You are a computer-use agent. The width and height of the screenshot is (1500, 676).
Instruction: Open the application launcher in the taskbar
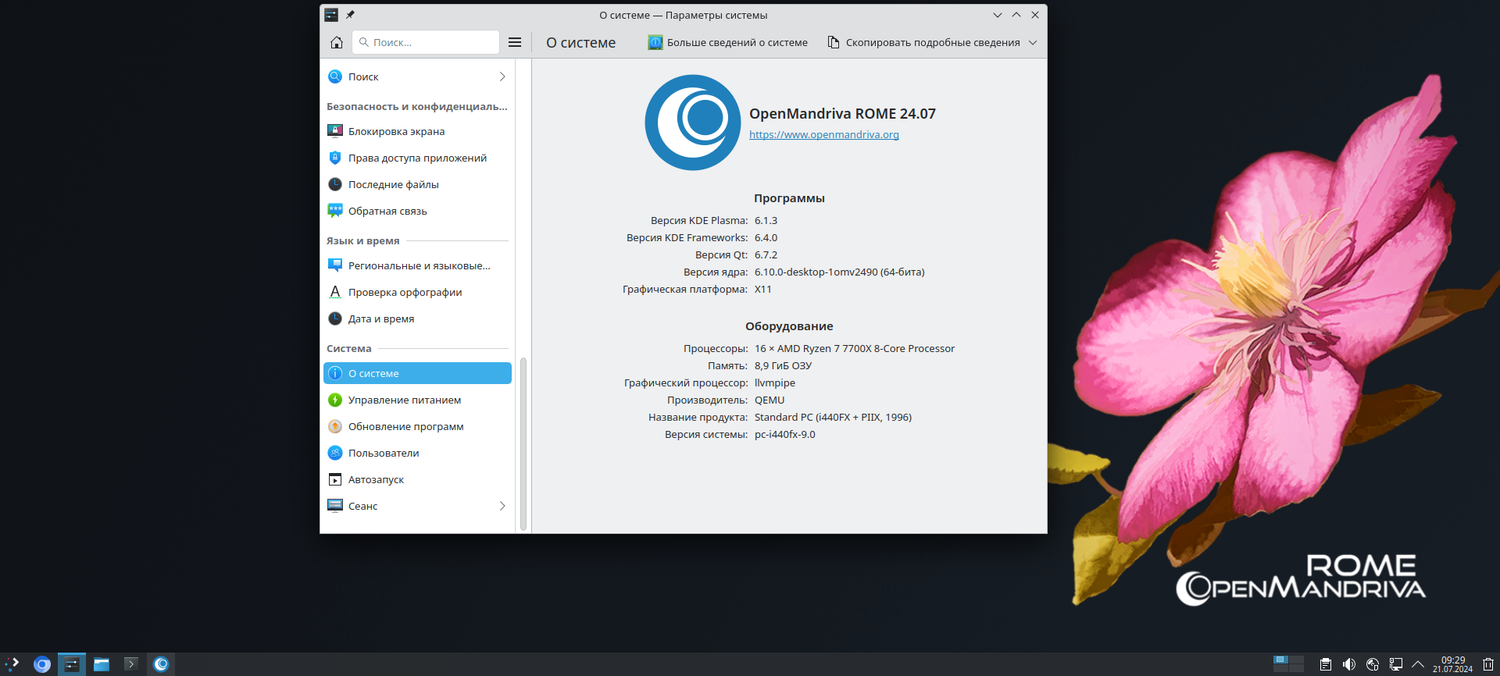click(x=12, y=664)
